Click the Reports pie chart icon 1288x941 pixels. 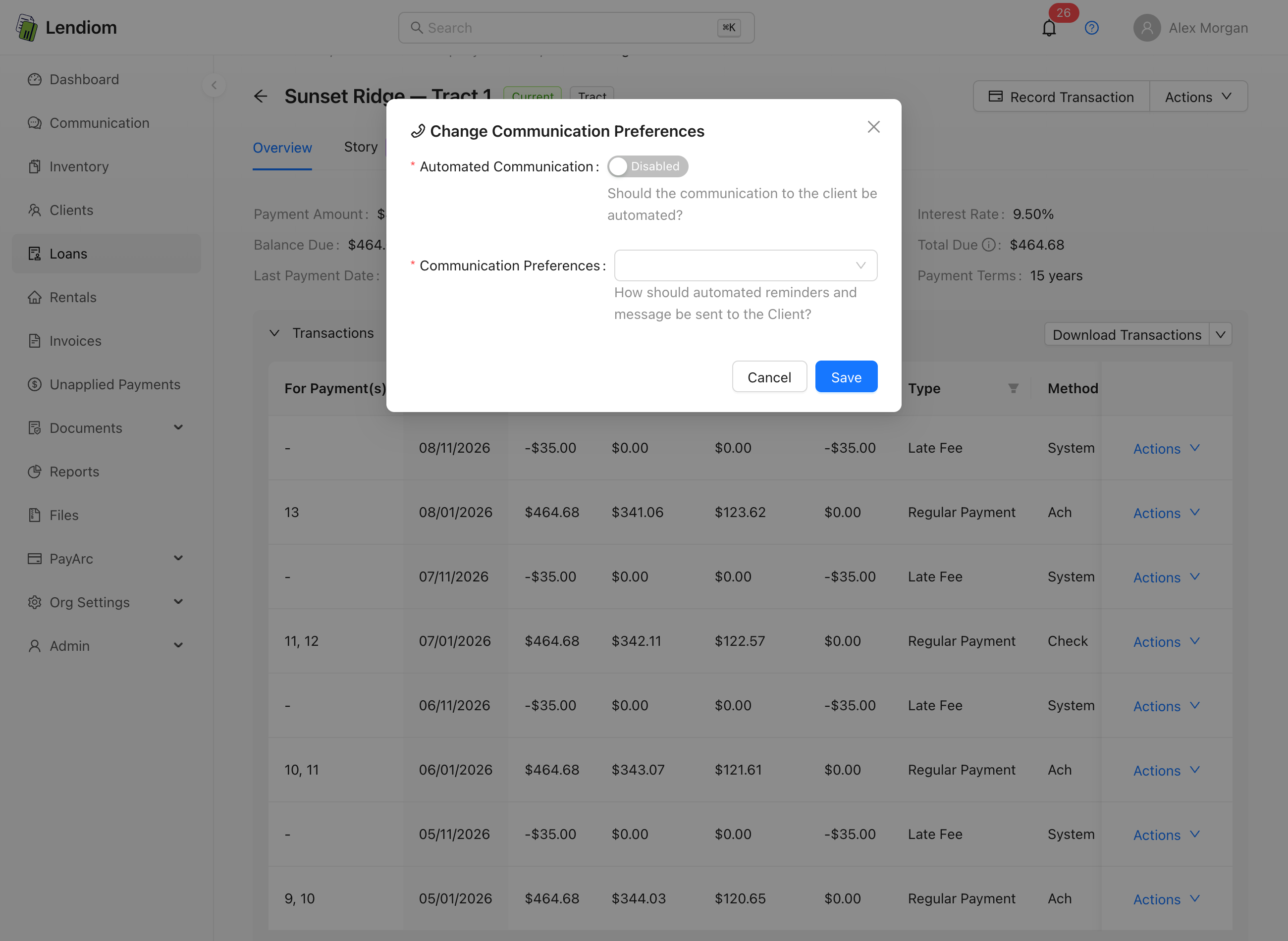pos(35,471)
